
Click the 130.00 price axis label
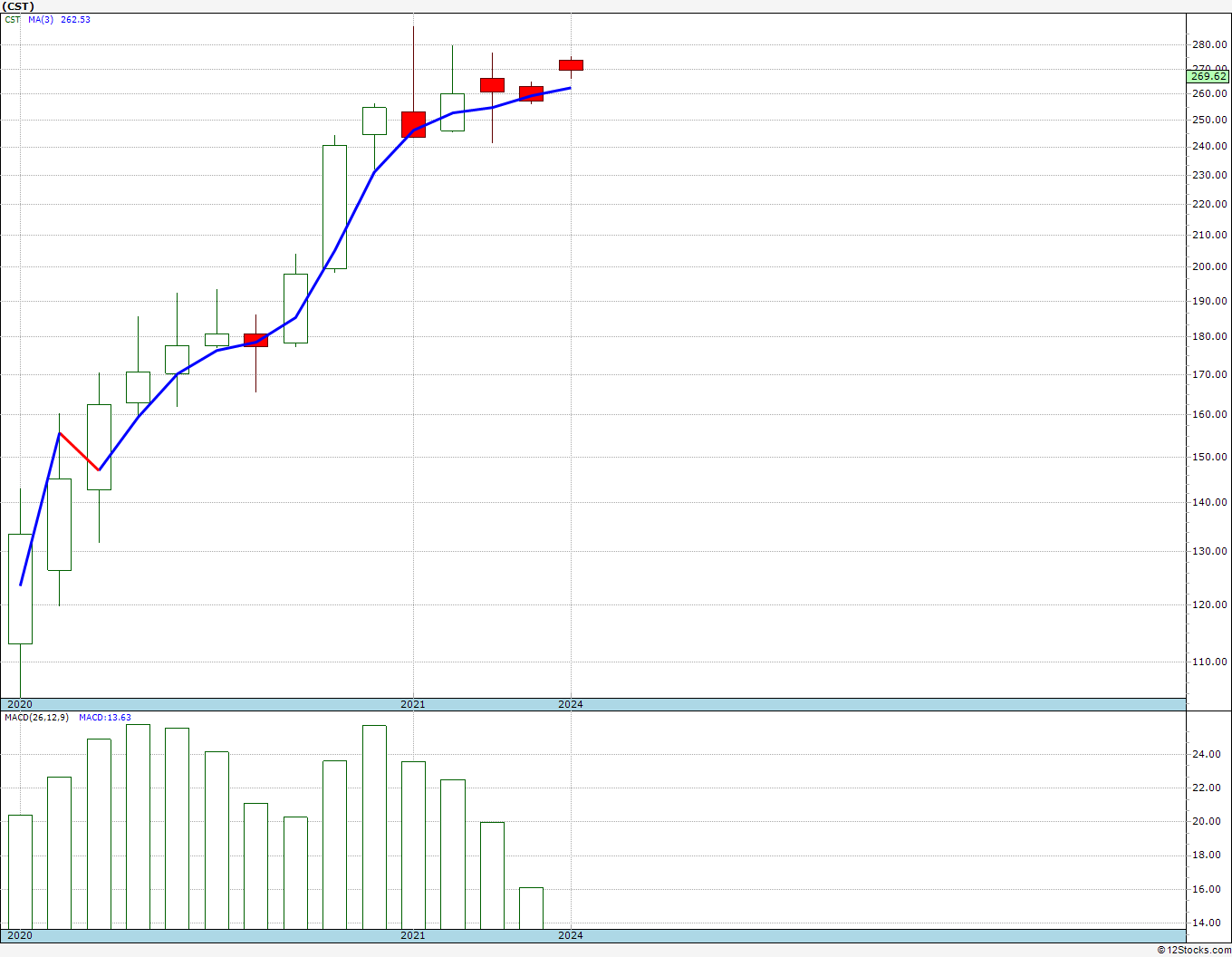pos(1209,551)
